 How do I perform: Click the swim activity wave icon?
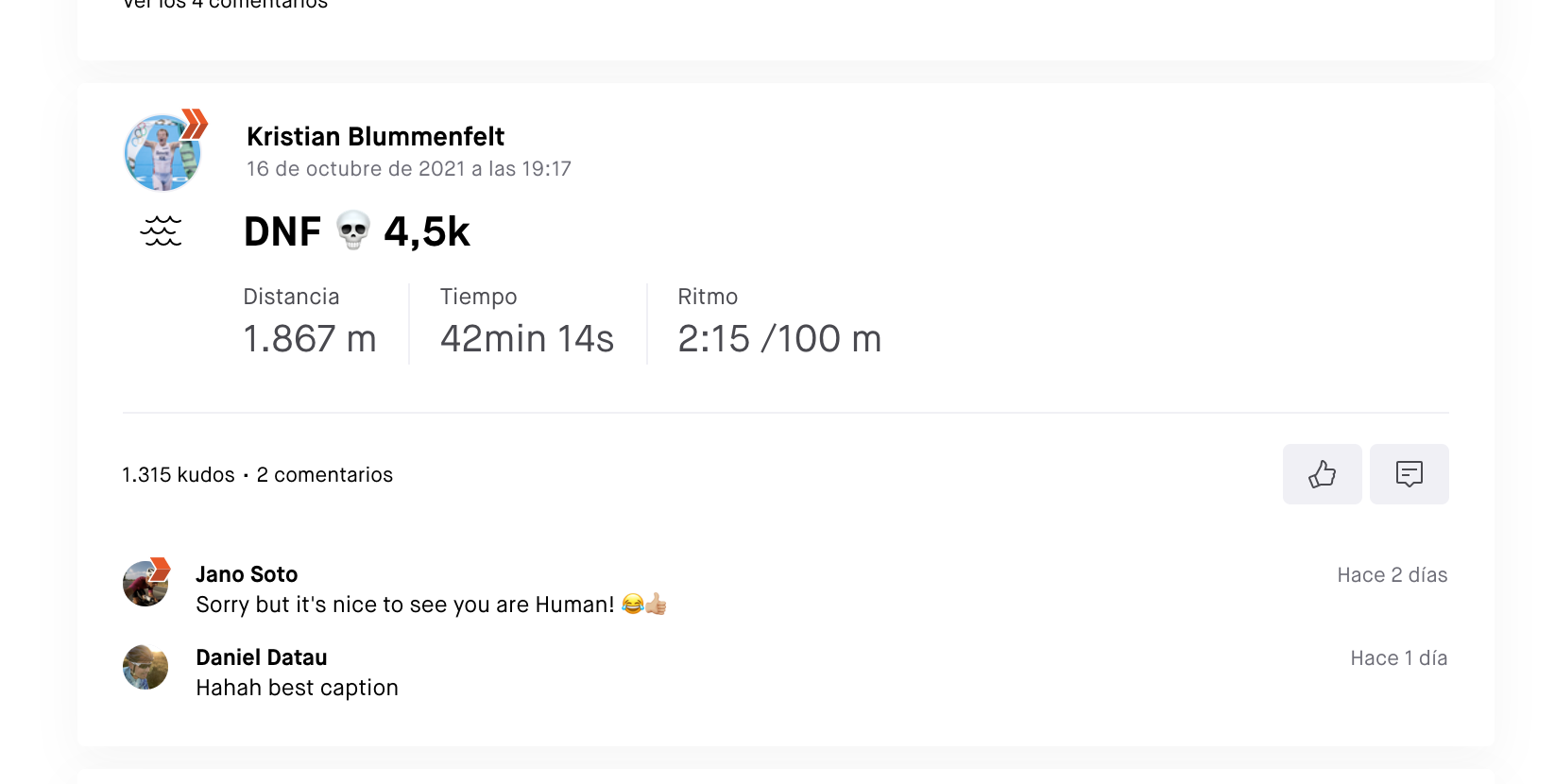(x=162, y=230)
